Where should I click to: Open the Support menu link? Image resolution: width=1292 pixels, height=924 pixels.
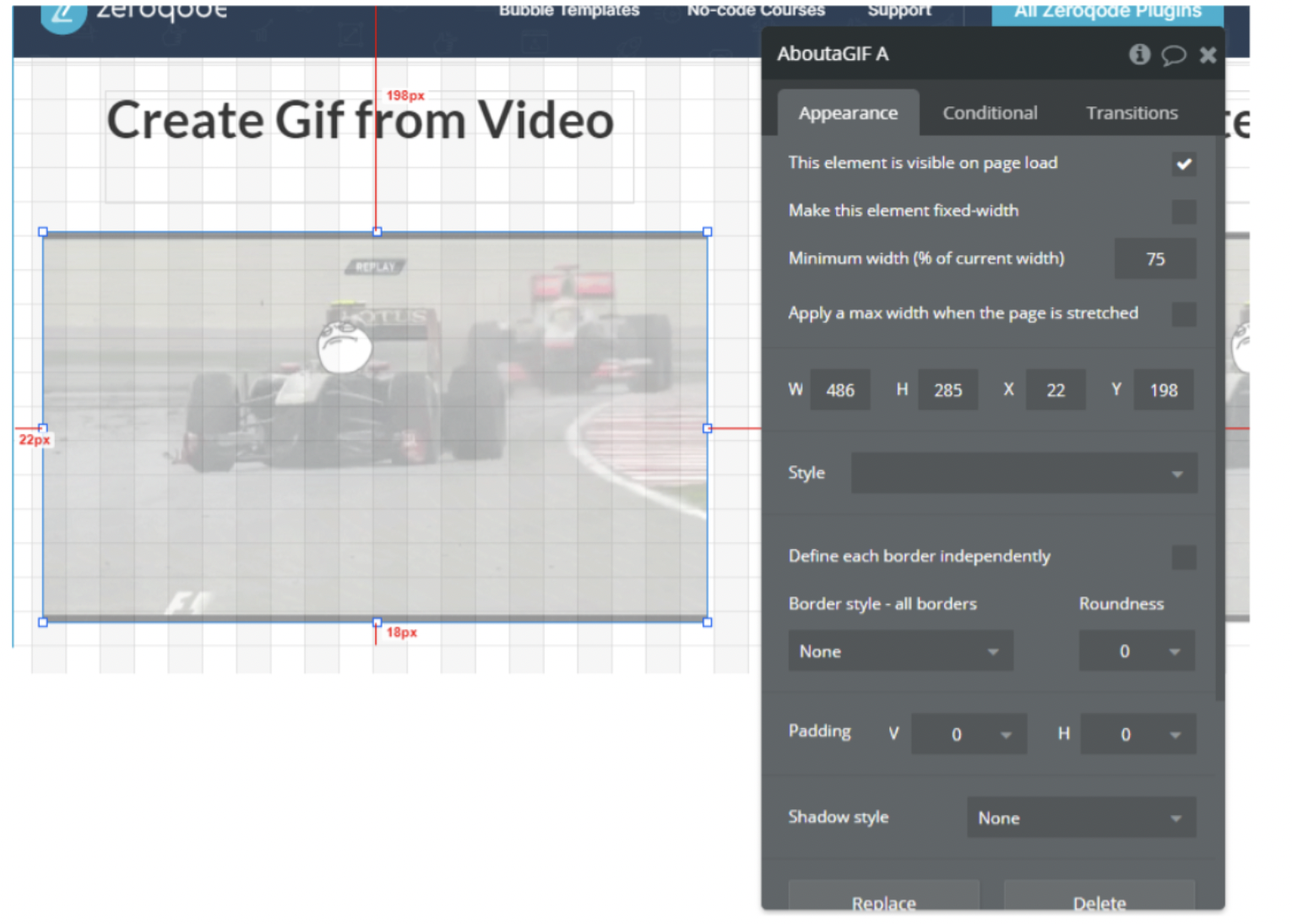click(899, 11)
